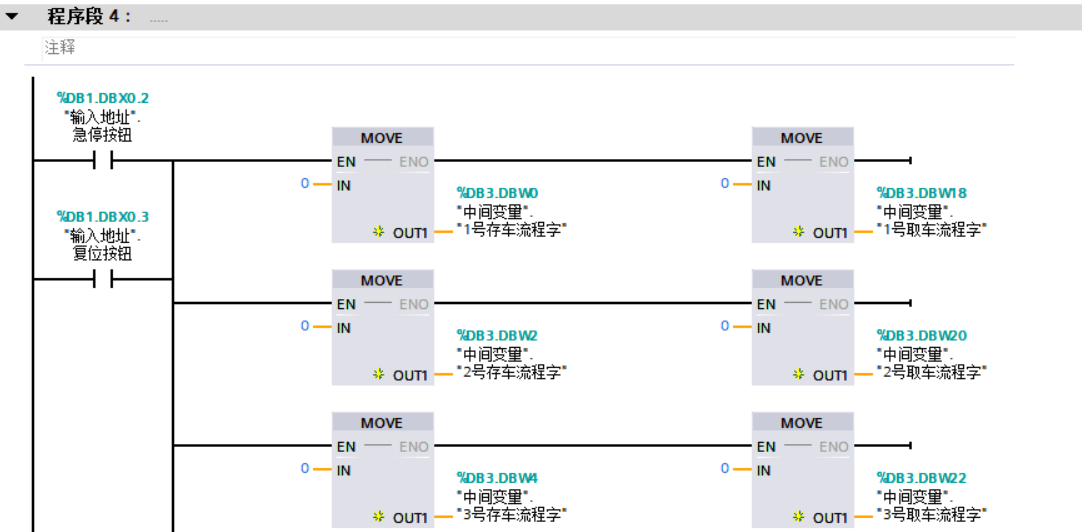Screen dimensions: 1082x532
Task: Select the 急停按钮 normally open contact symbol
Action: (103, 160)
